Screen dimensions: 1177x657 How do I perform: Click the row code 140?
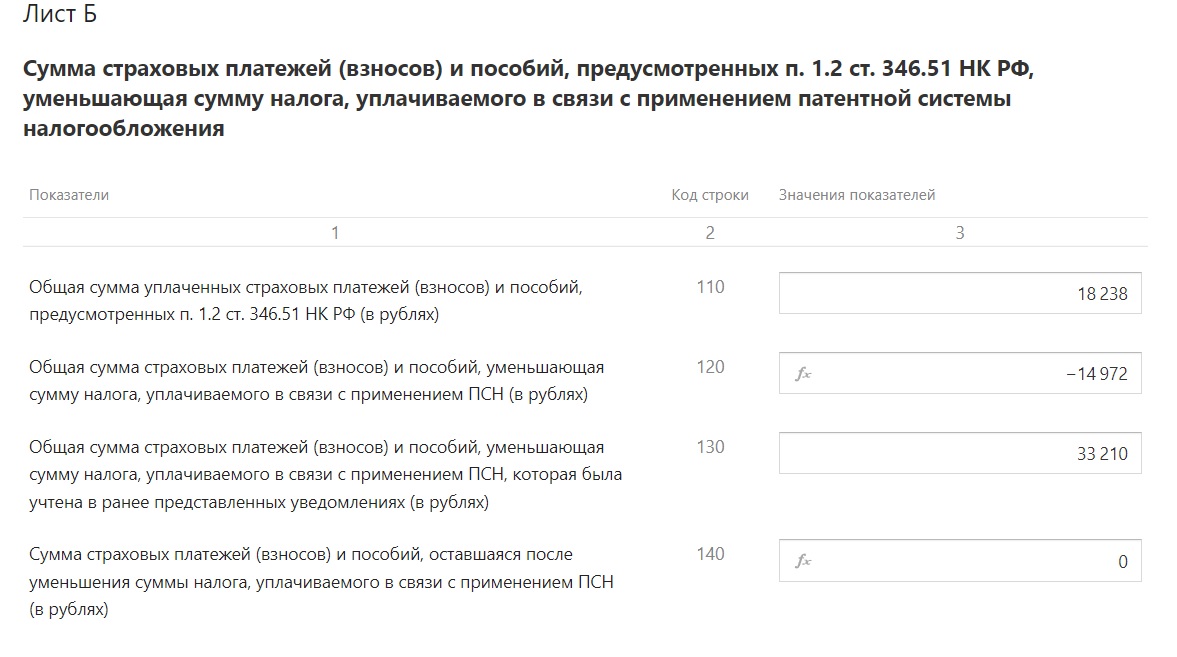[x=710, y=554]
